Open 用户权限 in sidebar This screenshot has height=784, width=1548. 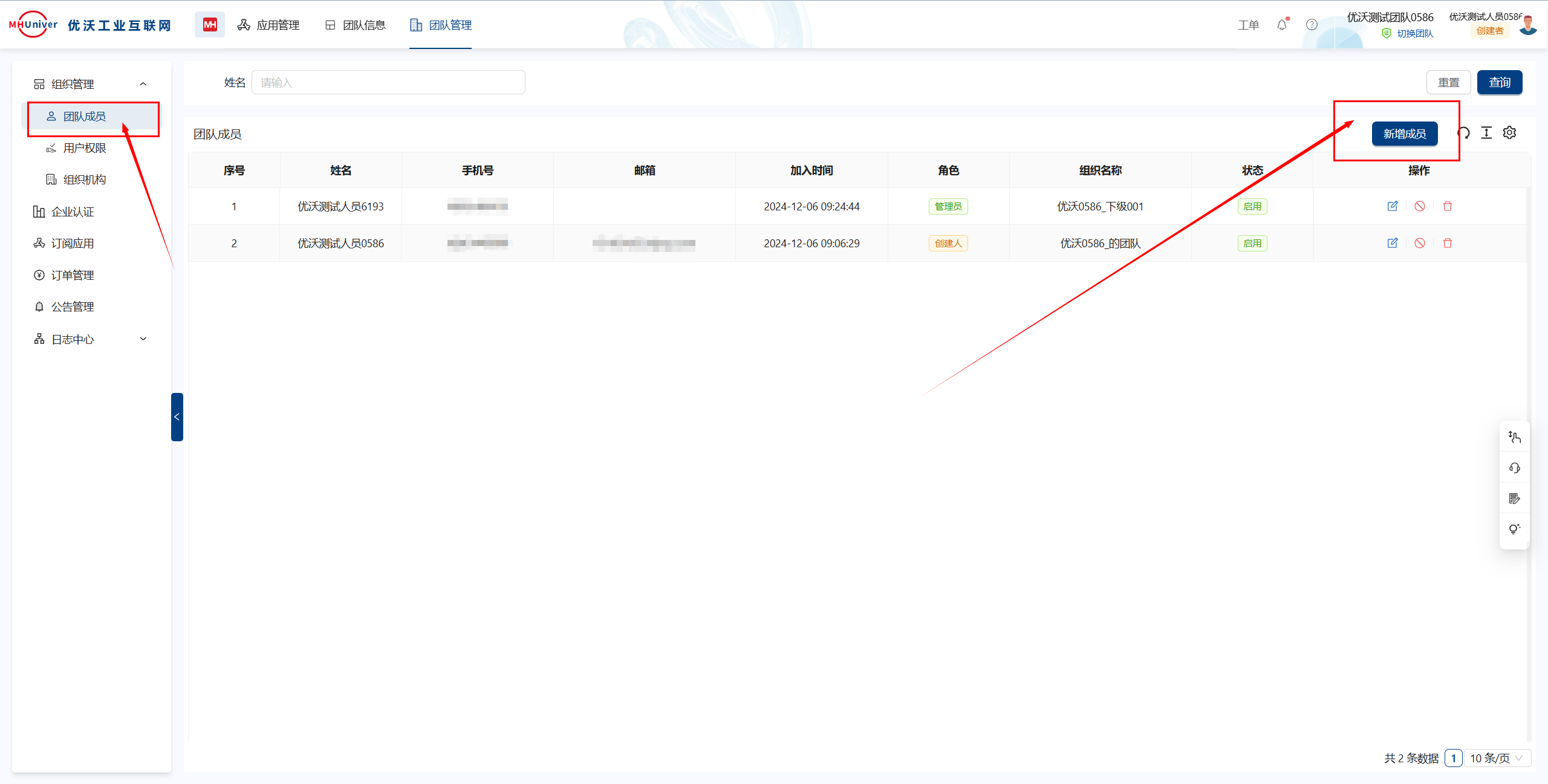[84, 148]
